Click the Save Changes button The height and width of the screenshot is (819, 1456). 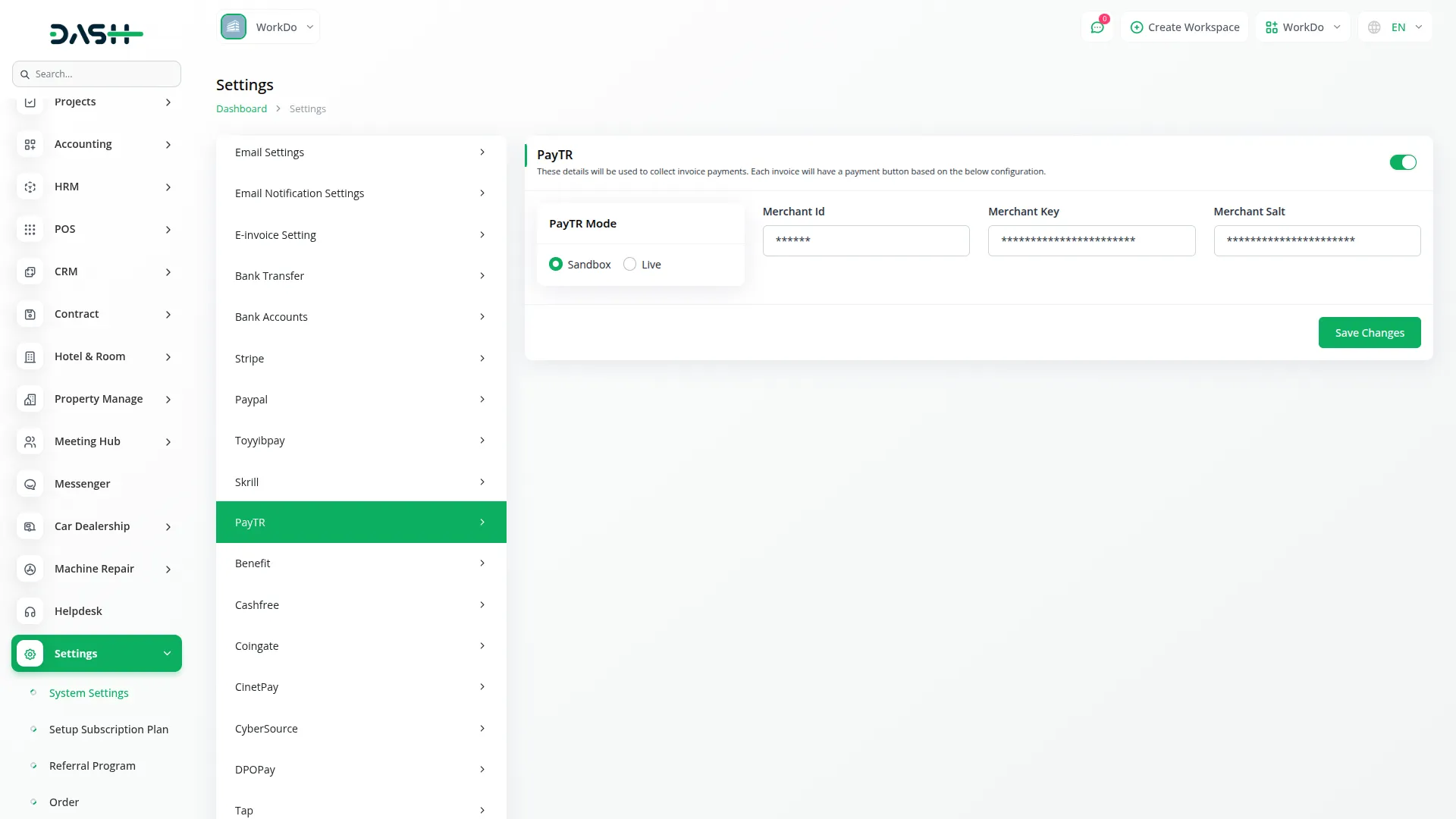point(1369,333)
